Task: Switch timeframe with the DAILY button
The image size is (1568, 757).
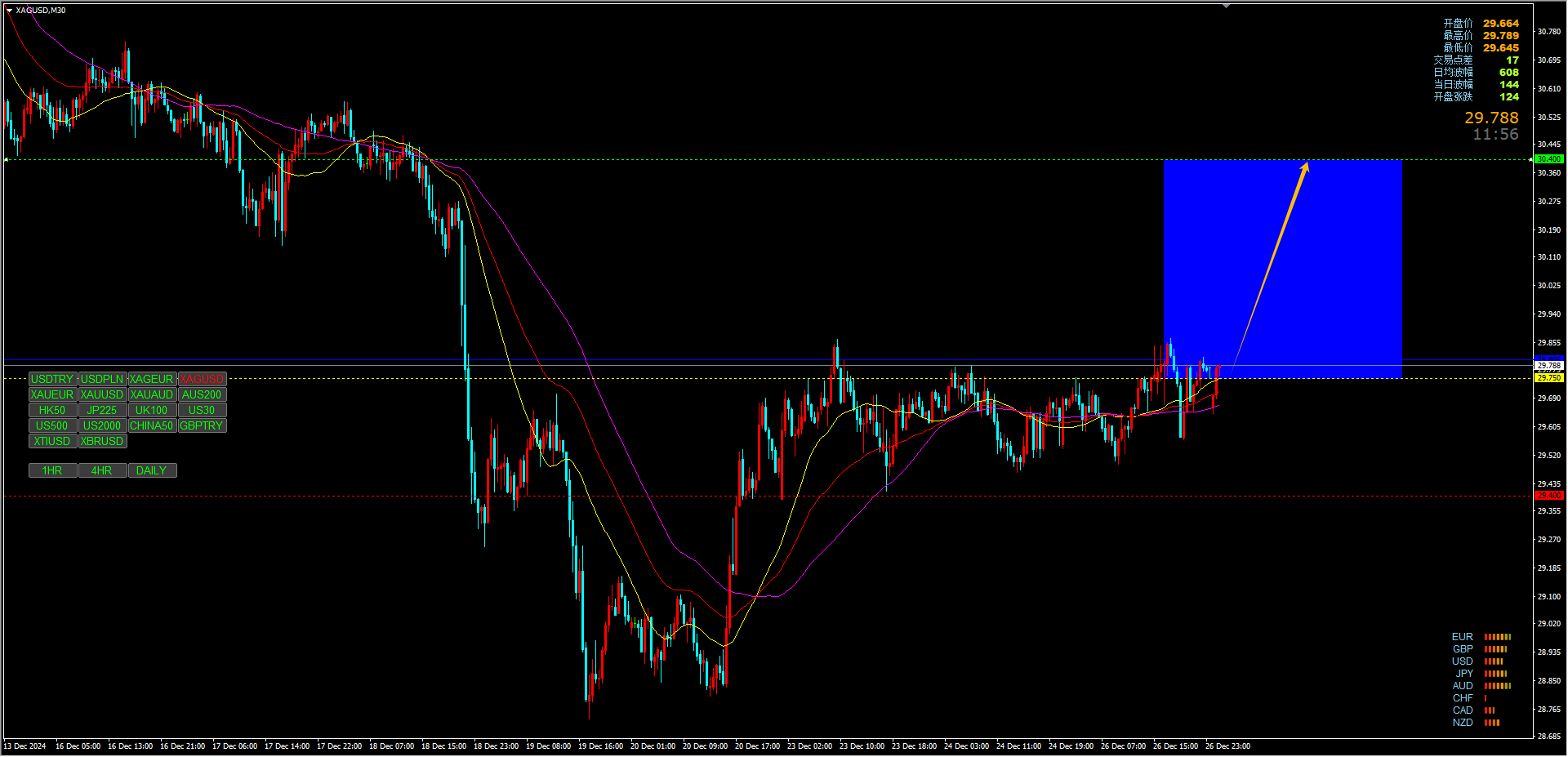Action: tap(152, 471)
